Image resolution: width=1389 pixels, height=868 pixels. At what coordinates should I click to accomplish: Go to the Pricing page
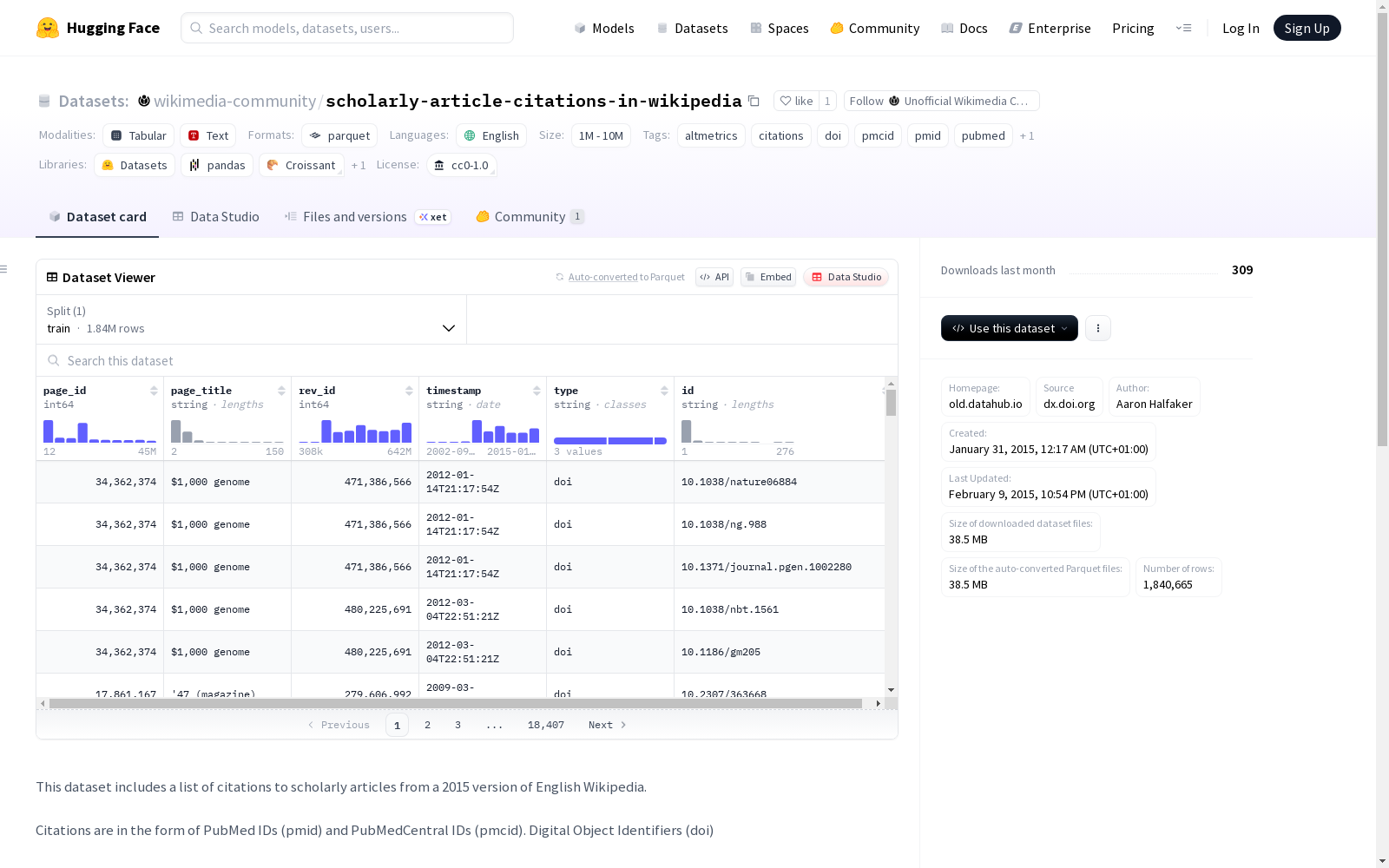click(1133, 28)
